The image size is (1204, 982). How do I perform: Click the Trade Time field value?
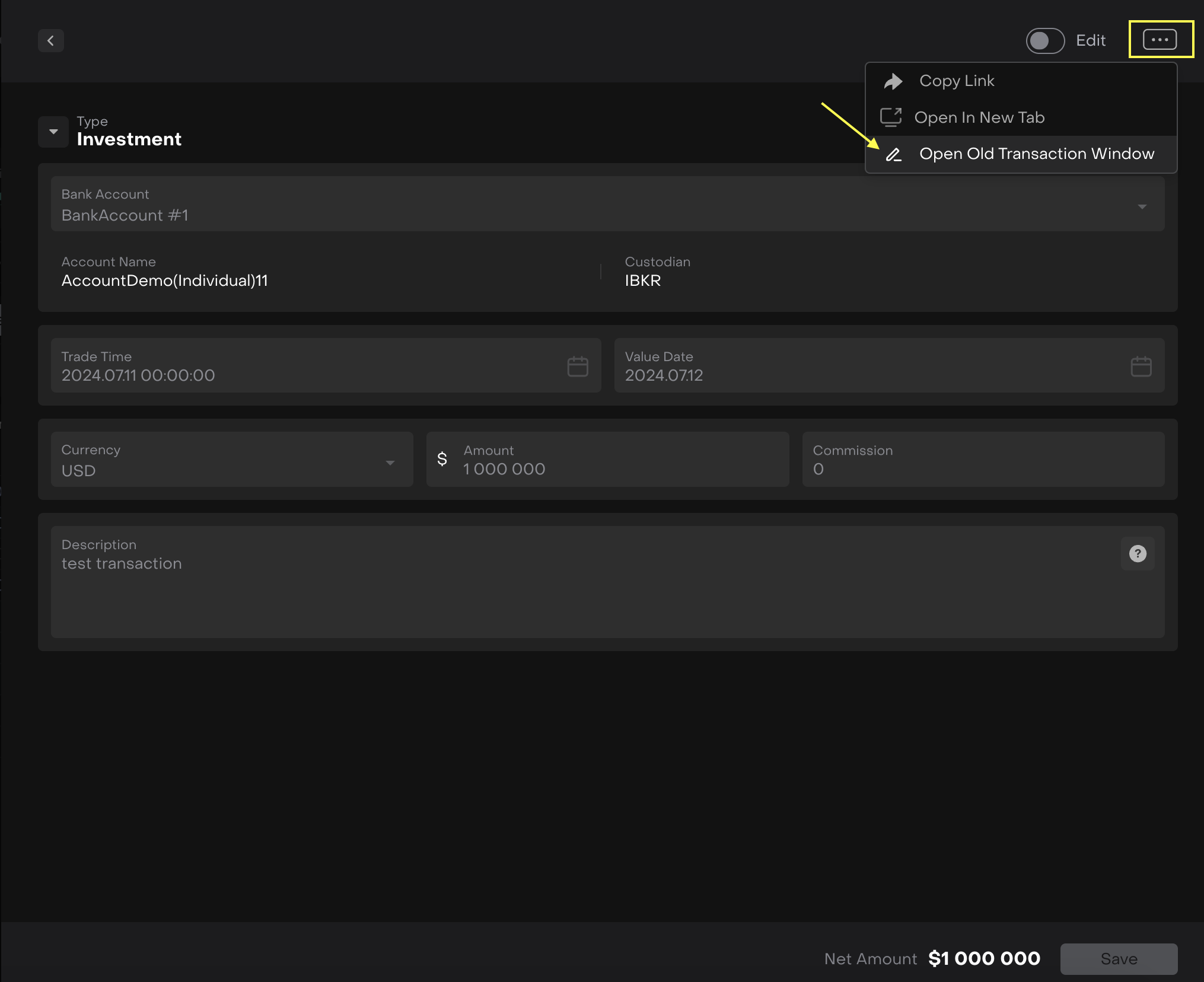(x=139, y=375)
